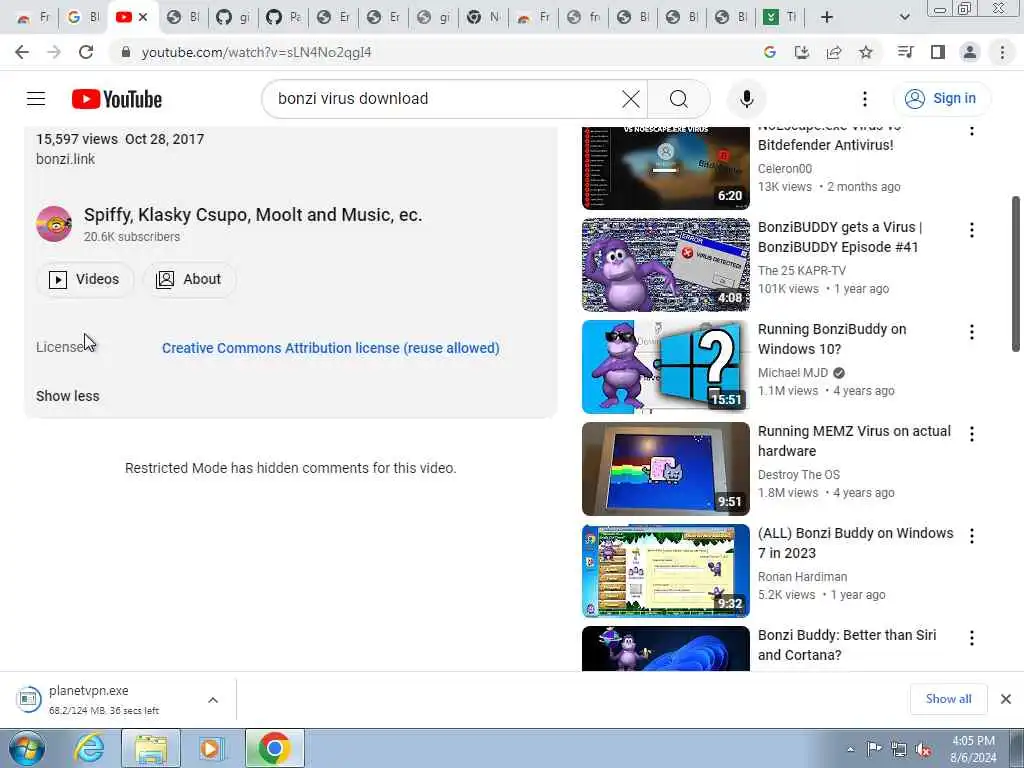Image resolution: width=1024 pixels, height=768 pixels.
Task: Go to YouTube home via logo
Action: click(x=117, y=99)
